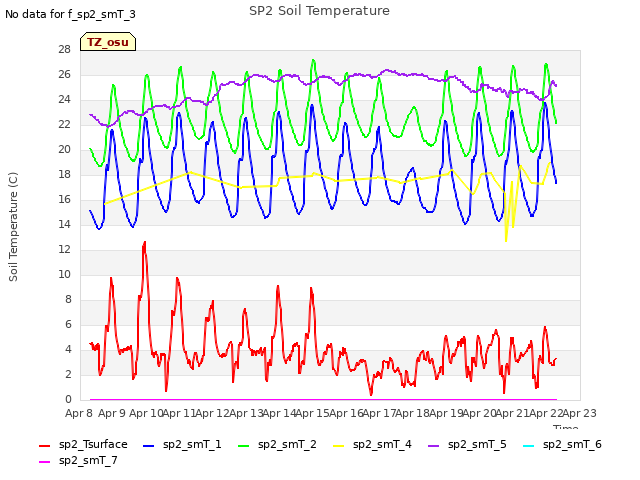Click the 0 y-axis tick label

coord(68,399)
